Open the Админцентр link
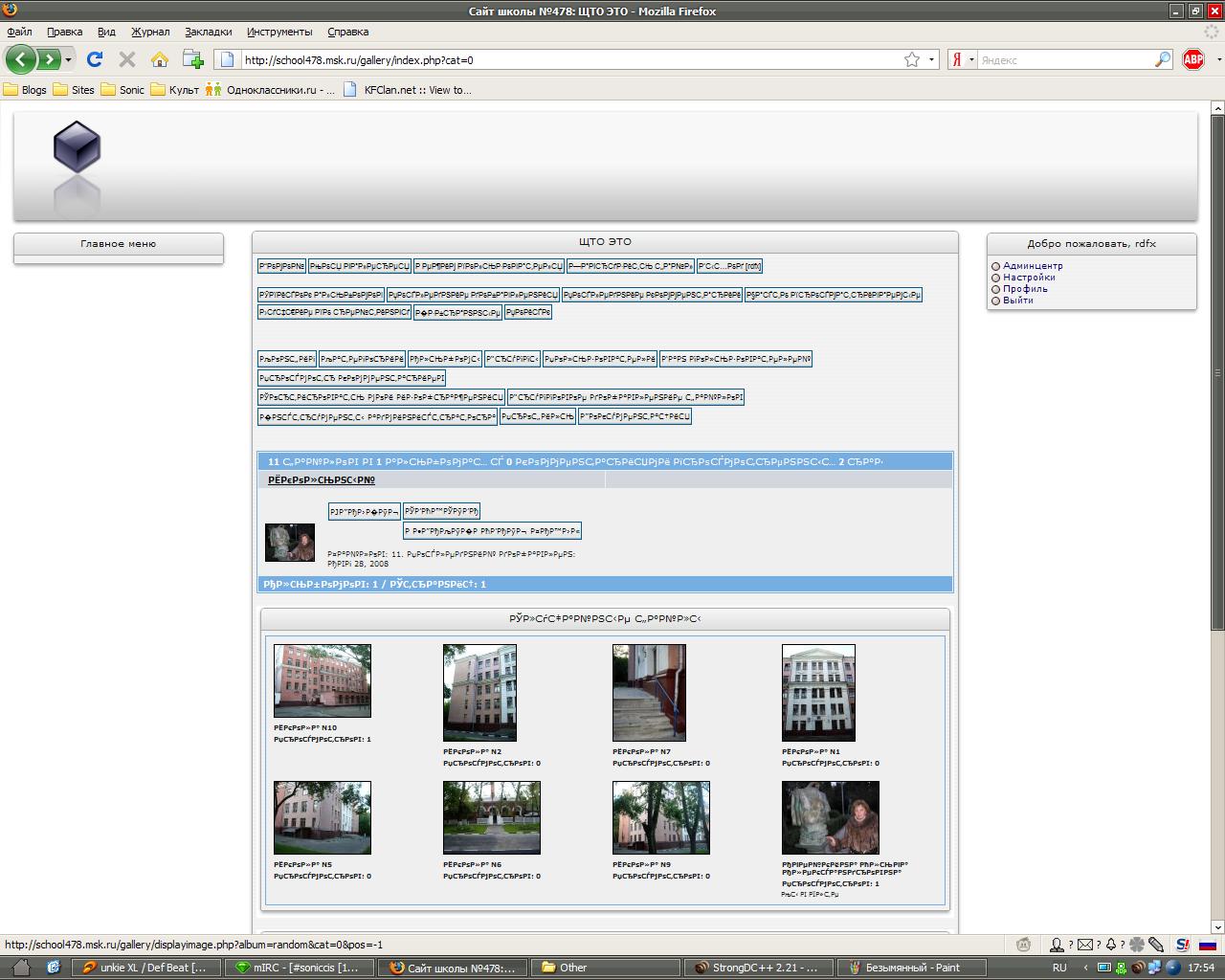This screenshot has width=1225, height=980. point(1033,266)
